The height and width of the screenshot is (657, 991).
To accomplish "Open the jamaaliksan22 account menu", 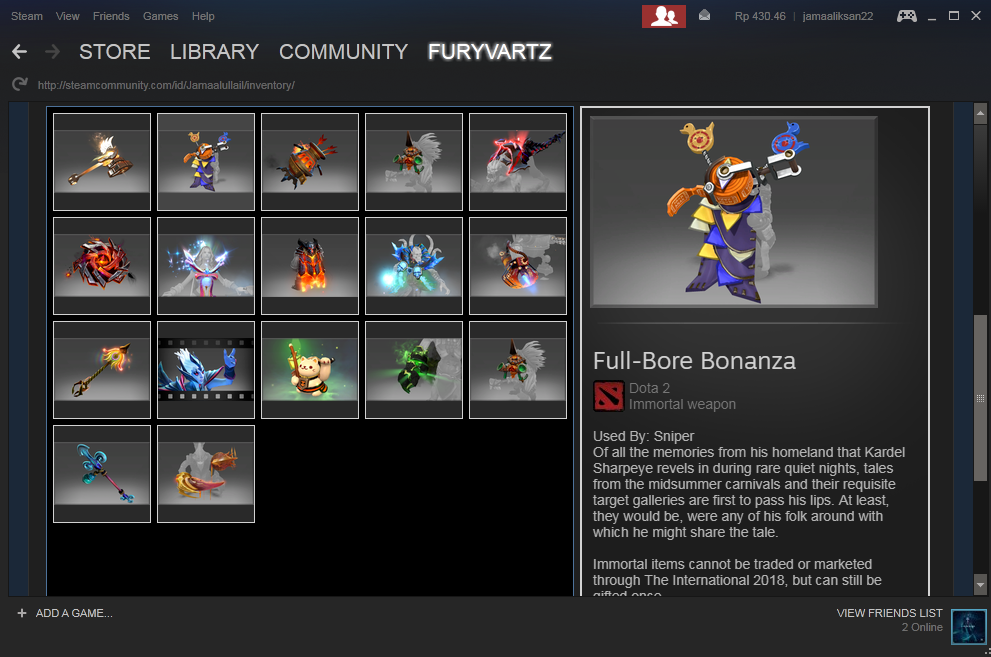I will click(x=837, y=16).
